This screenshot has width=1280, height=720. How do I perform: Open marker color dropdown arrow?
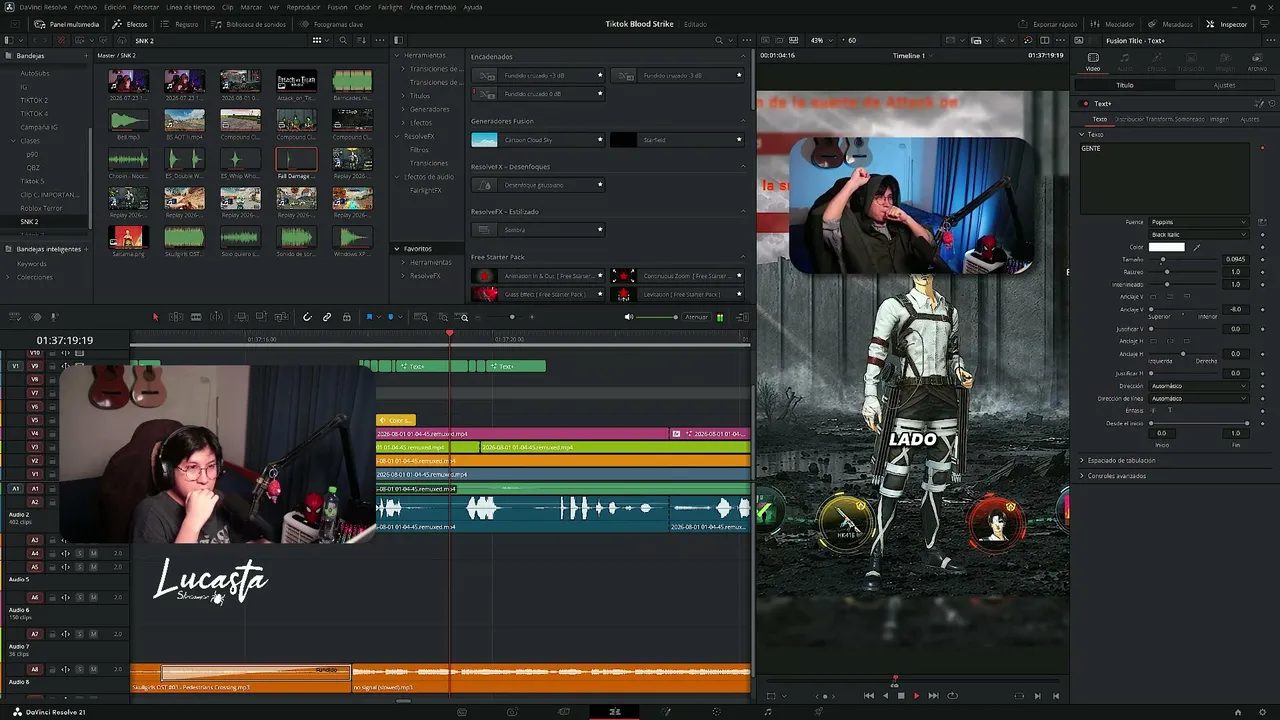(x=400, y=317)
